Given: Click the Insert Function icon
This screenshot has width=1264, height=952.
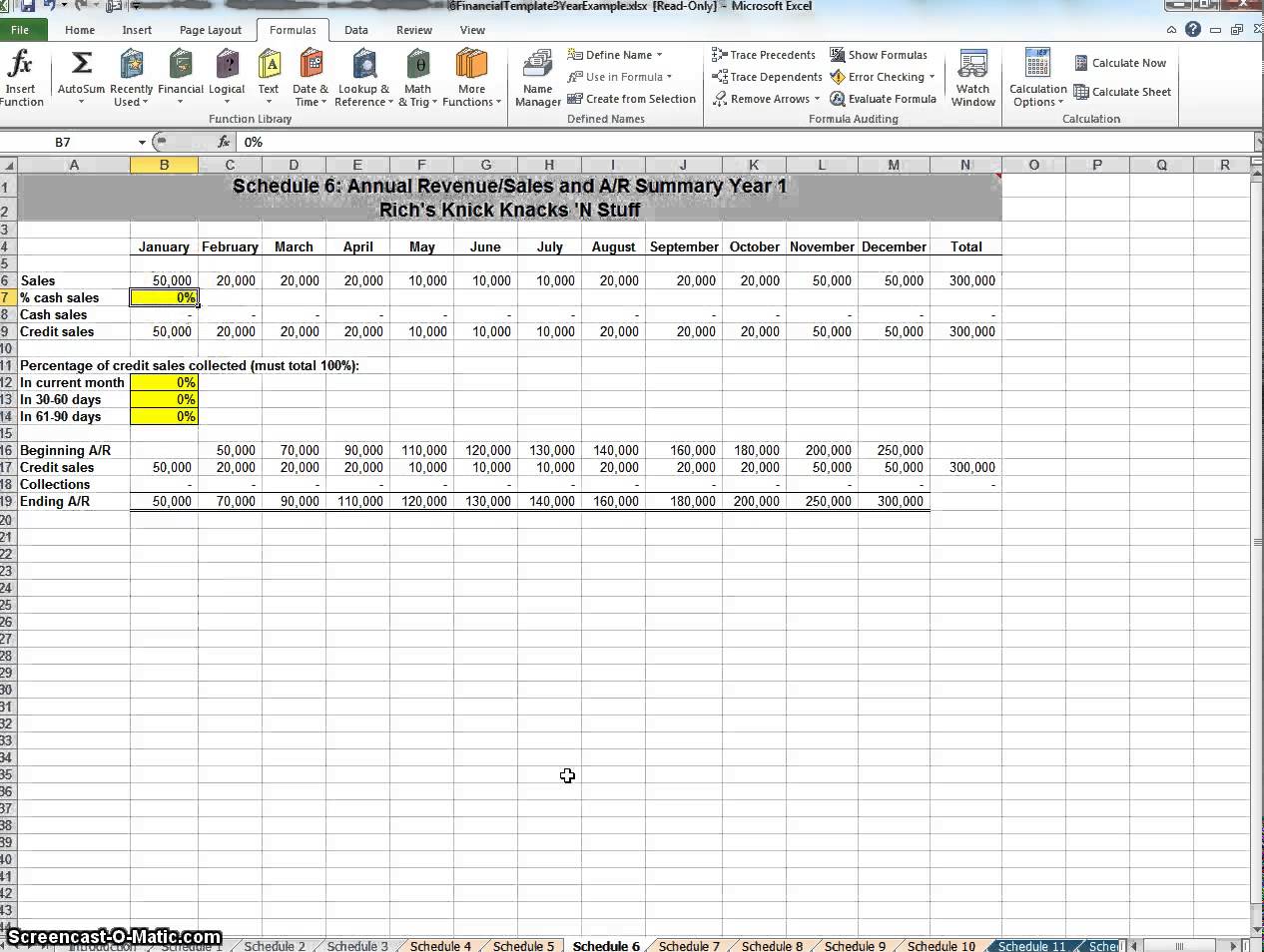Looking at the screenshot, I should (x=20, y=66).
